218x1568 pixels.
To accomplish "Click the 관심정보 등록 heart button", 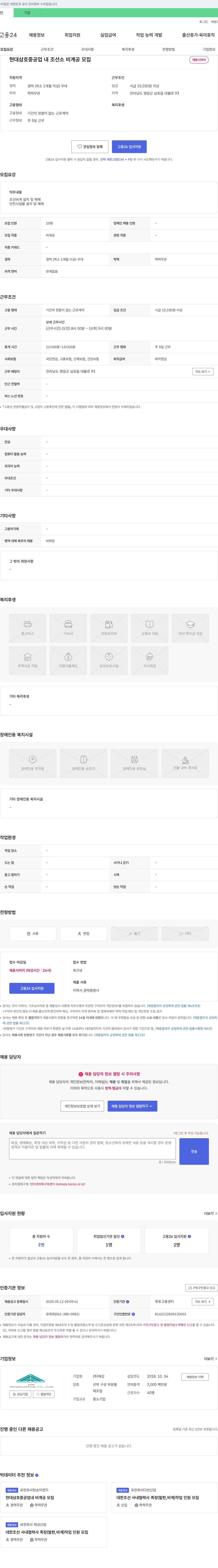I will [x=90, y=147].
